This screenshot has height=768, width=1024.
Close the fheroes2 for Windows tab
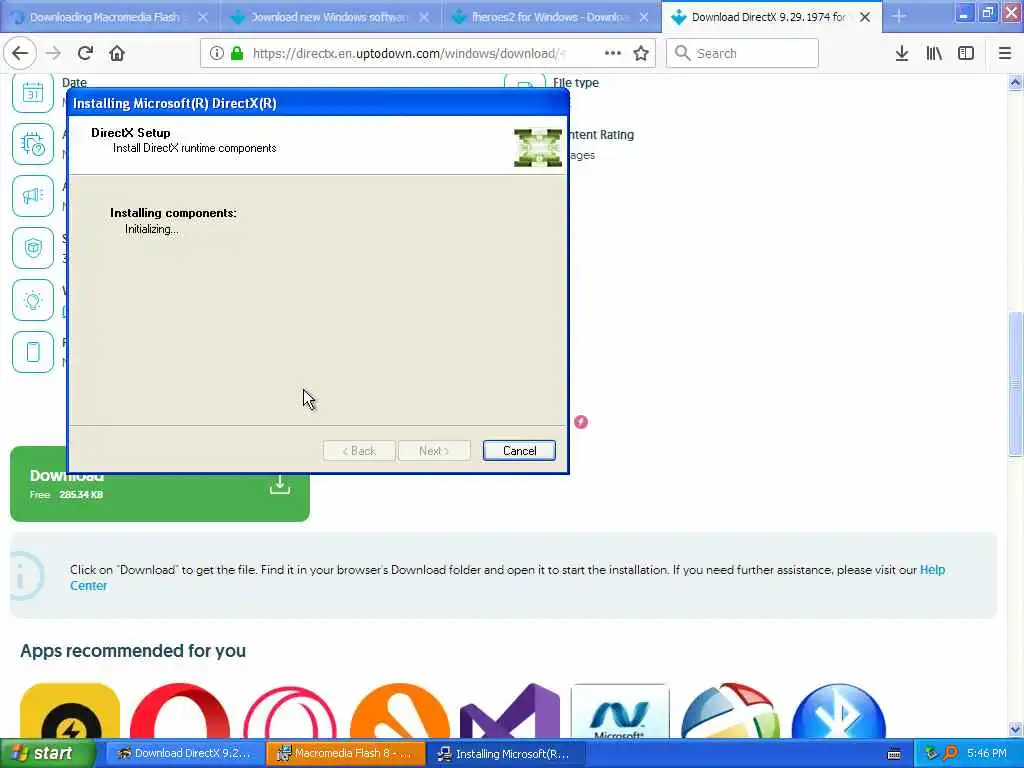pos(644,17)
